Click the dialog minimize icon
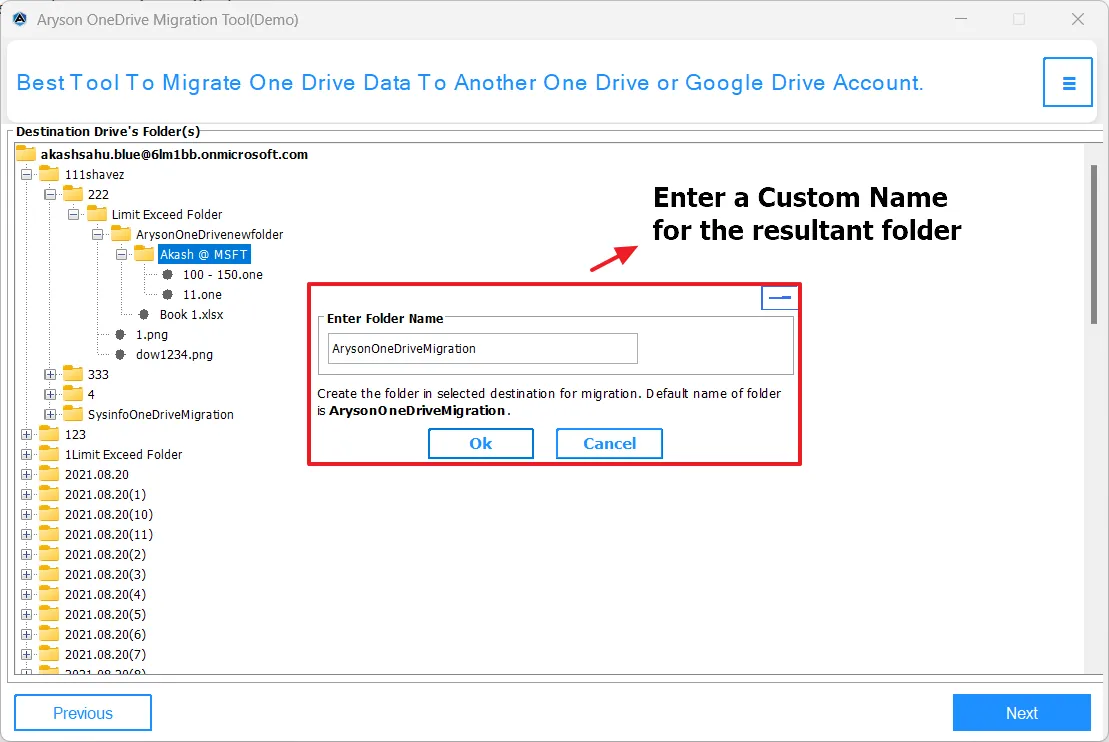Viewport: 1109px width, 742px height. point(779,298)
